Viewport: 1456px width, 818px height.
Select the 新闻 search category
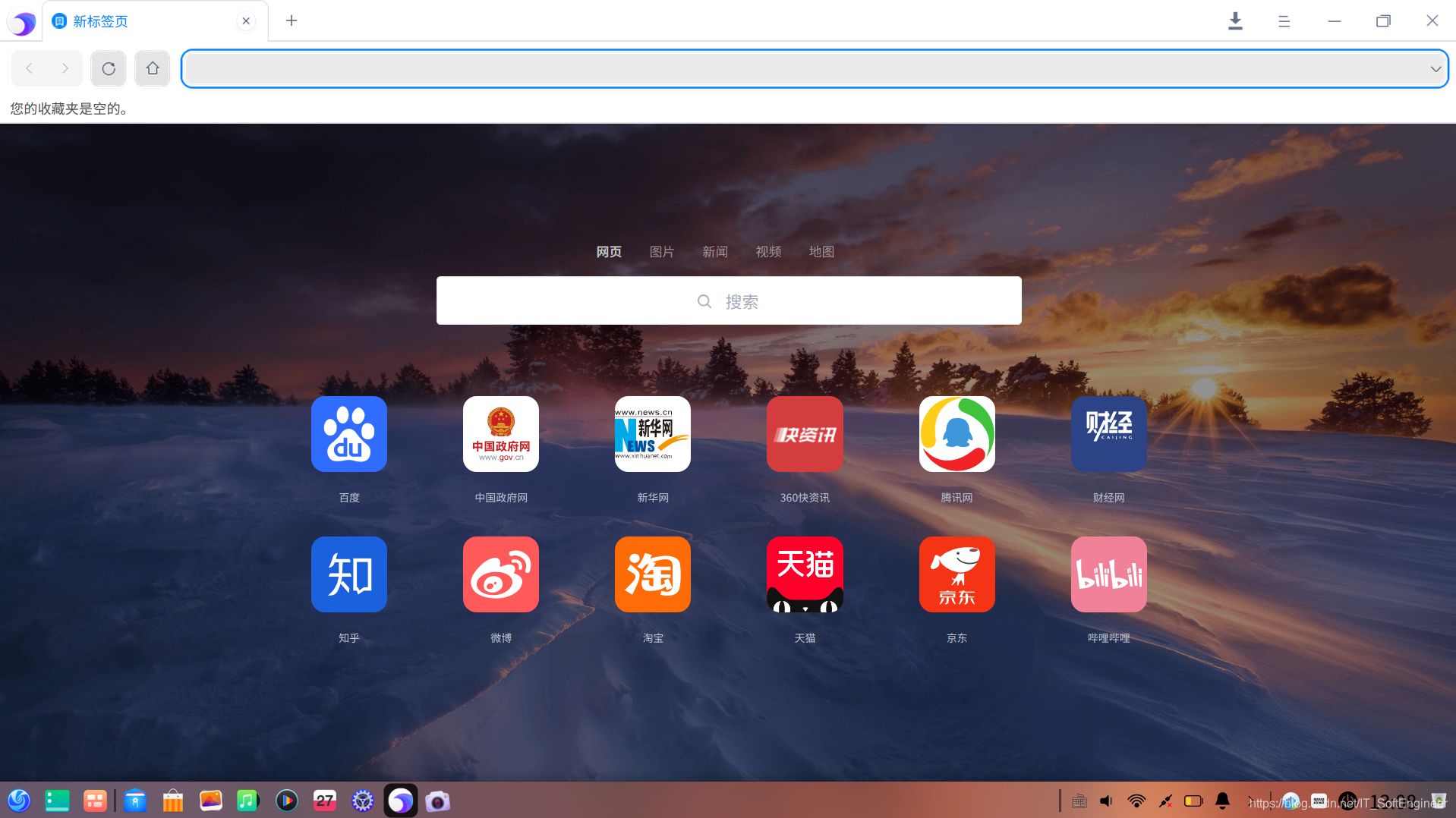coord(715,252)
